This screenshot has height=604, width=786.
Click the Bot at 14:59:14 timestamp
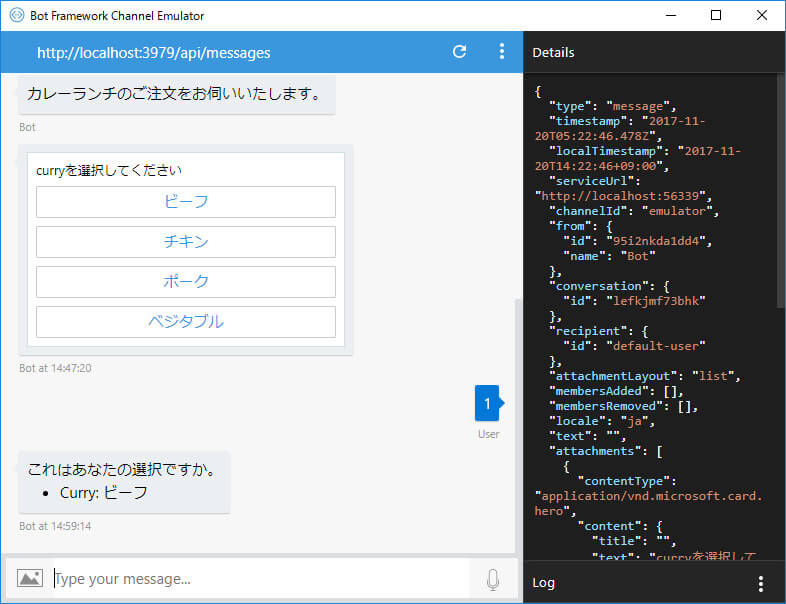[55, 526]
